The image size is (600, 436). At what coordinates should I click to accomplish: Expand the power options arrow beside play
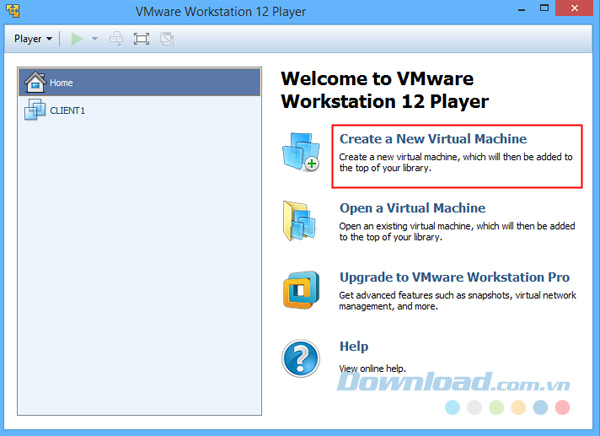(95, 39)
